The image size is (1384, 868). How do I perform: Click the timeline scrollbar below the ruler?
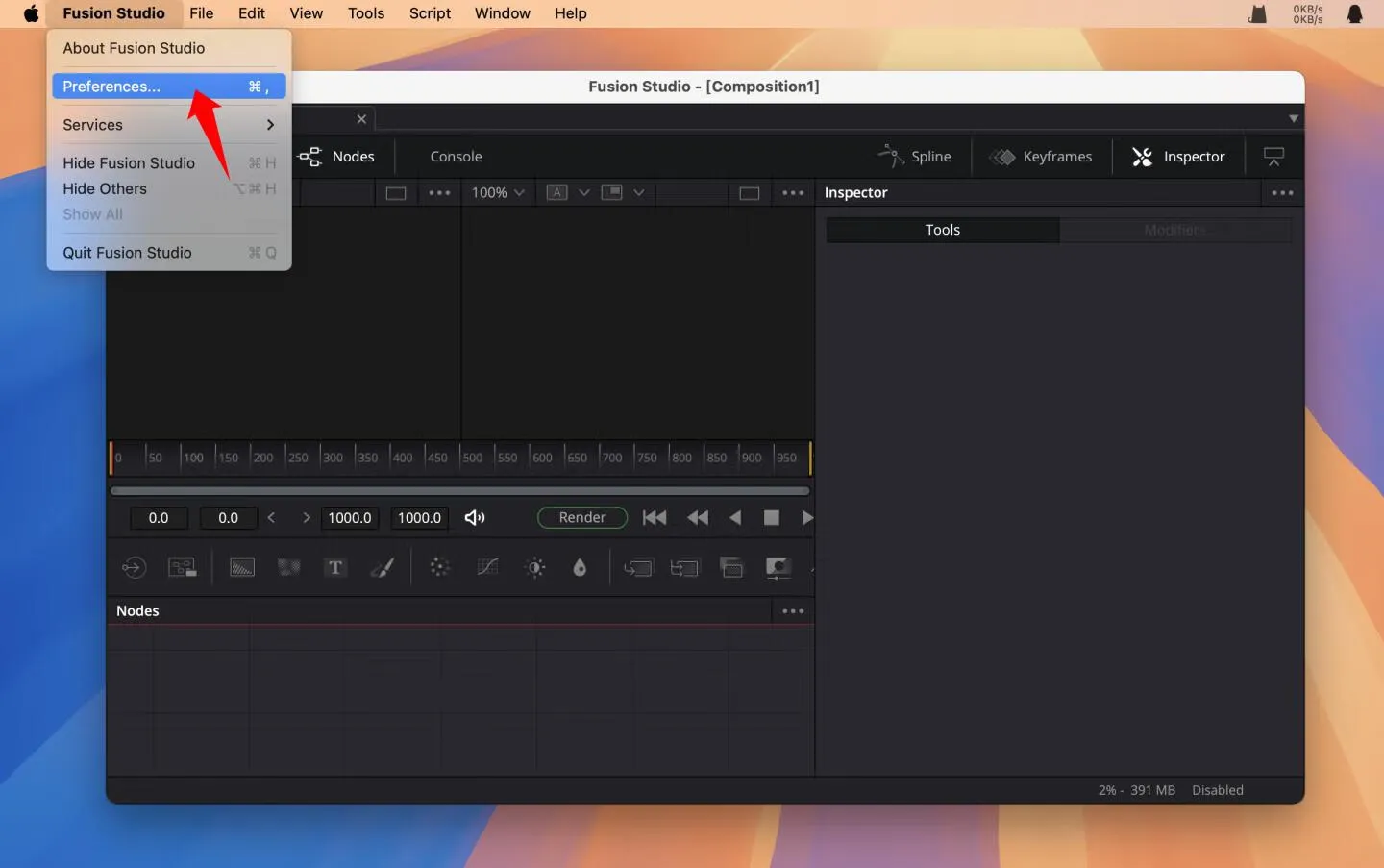click(x=459, y=490)
